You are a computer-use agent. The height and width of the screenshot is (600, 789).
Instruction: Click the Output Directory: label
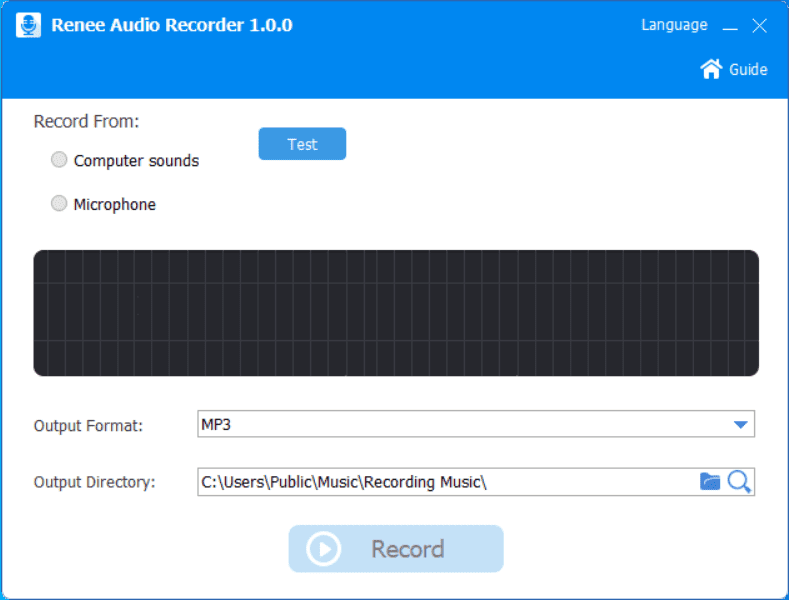point(95,482)
